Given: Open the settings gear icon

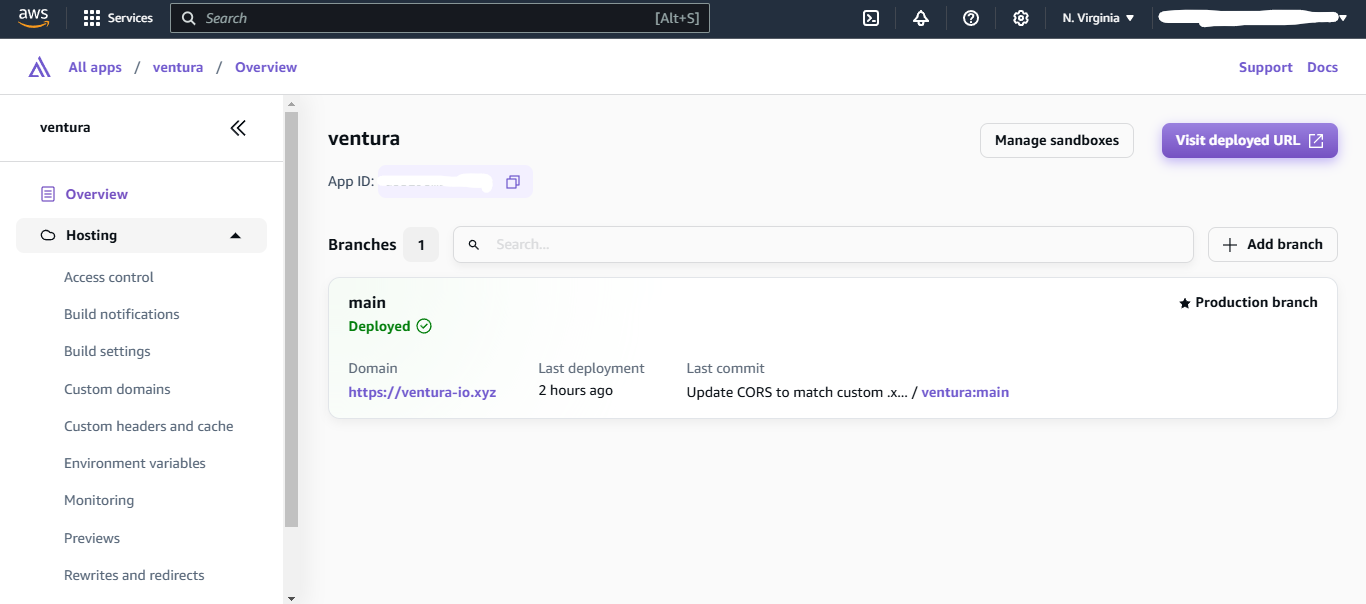Looking at the screenshot, I should 1021,18.
